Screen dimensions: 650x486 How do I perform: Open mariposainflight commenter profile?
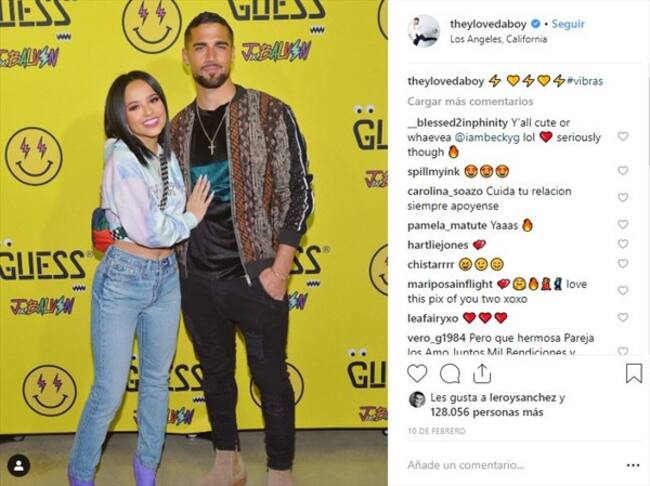[x=450, y=284]
